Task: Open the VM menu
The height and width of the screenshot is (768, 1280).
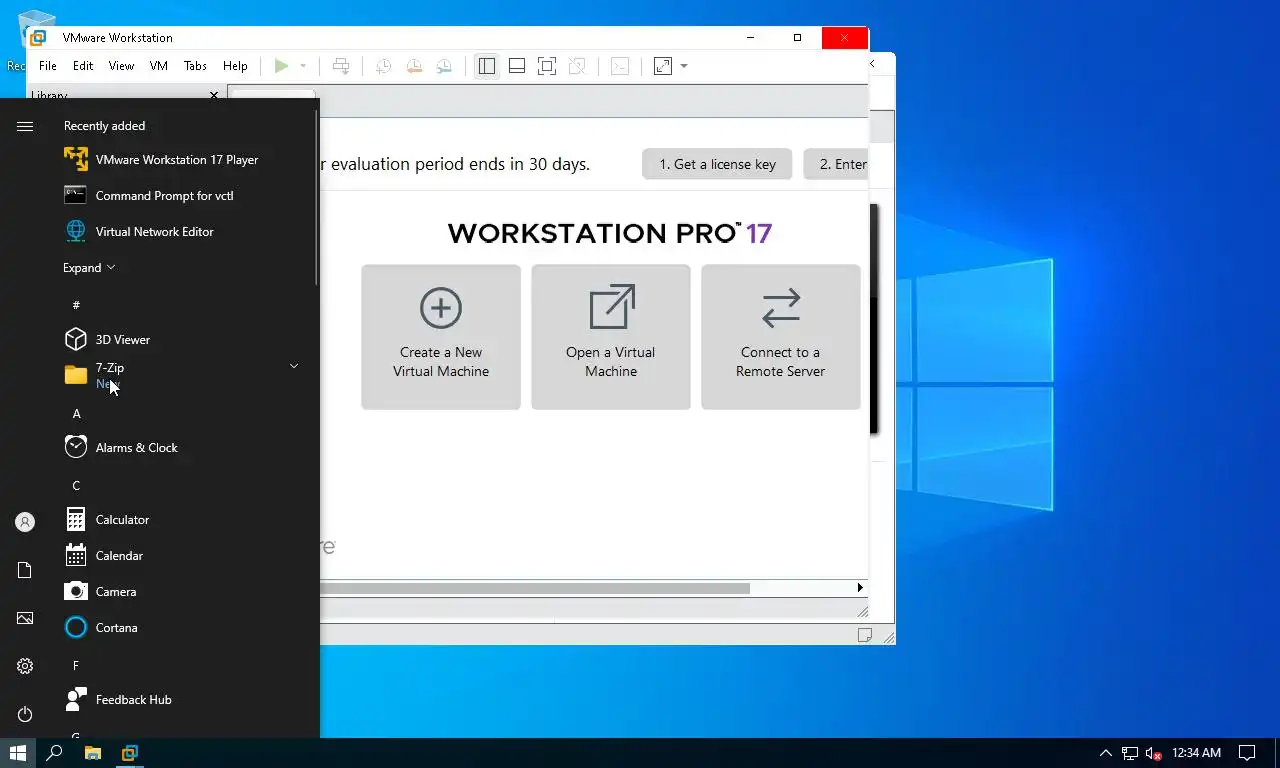Action: click(158, 66)
